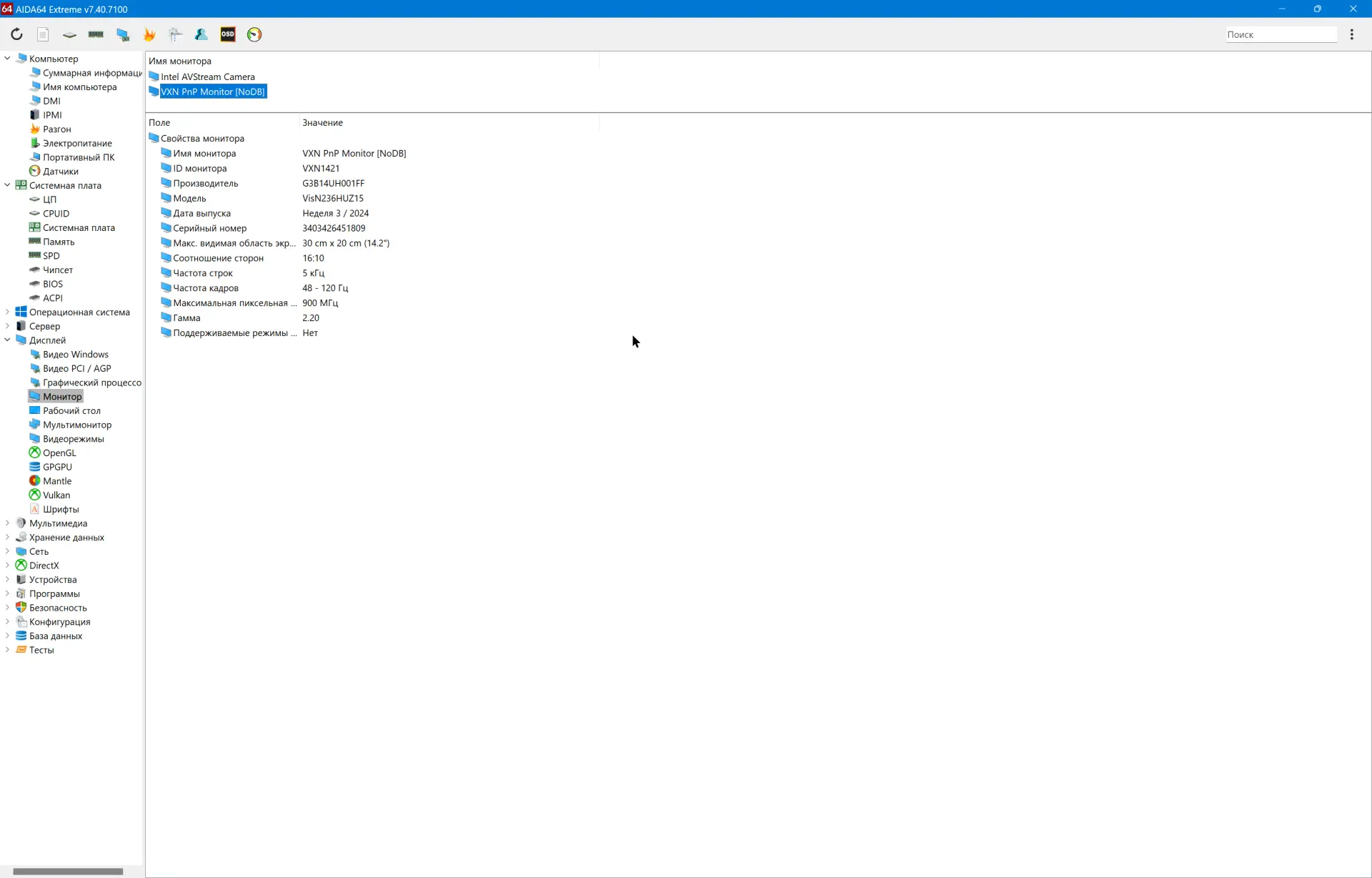Open the Графический процессор page
The height and width of the screenshot is (878, 1372).
click(92, 383)
